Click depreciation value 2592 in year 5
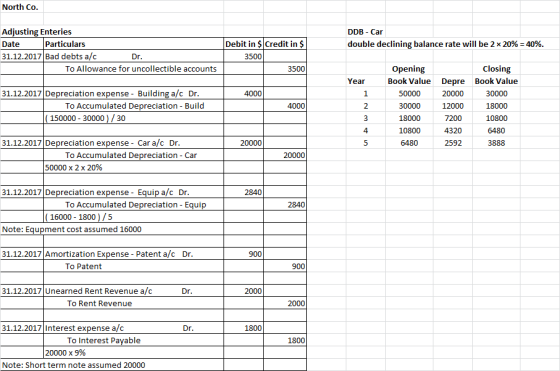The height and width of the screenshot is (371, 560). pos(453,143)
